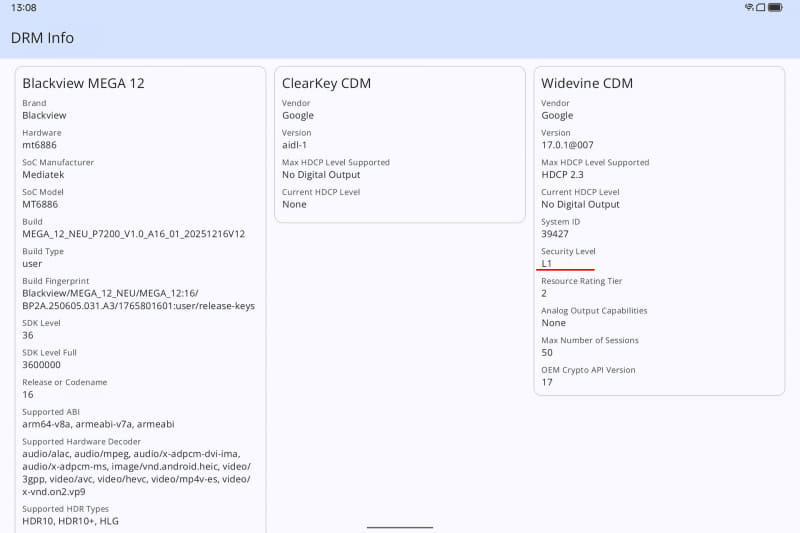
Task: Tap the Resource Rating Tier label
Action: pyautogui.click(x=582, y=281)
